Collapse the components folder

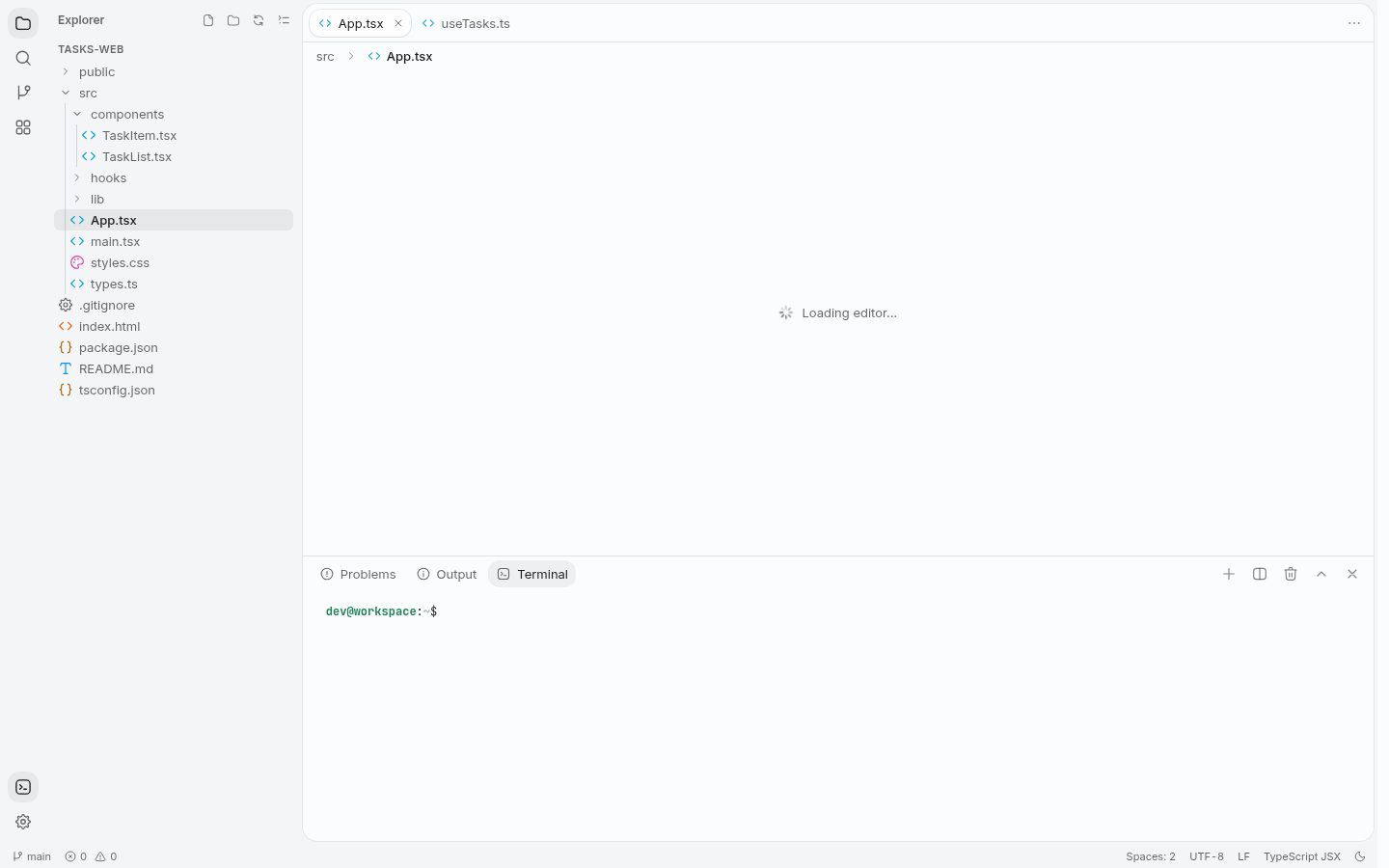tap(174, 114)
